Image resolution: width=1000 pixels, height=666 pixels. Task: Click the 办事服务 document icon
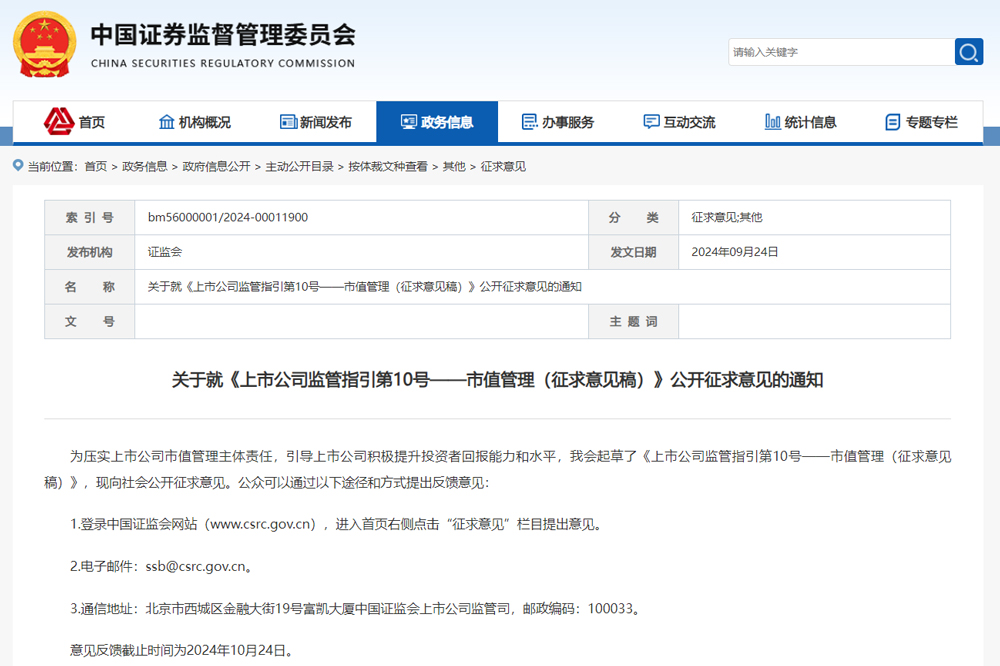click(x=528, y=121)
